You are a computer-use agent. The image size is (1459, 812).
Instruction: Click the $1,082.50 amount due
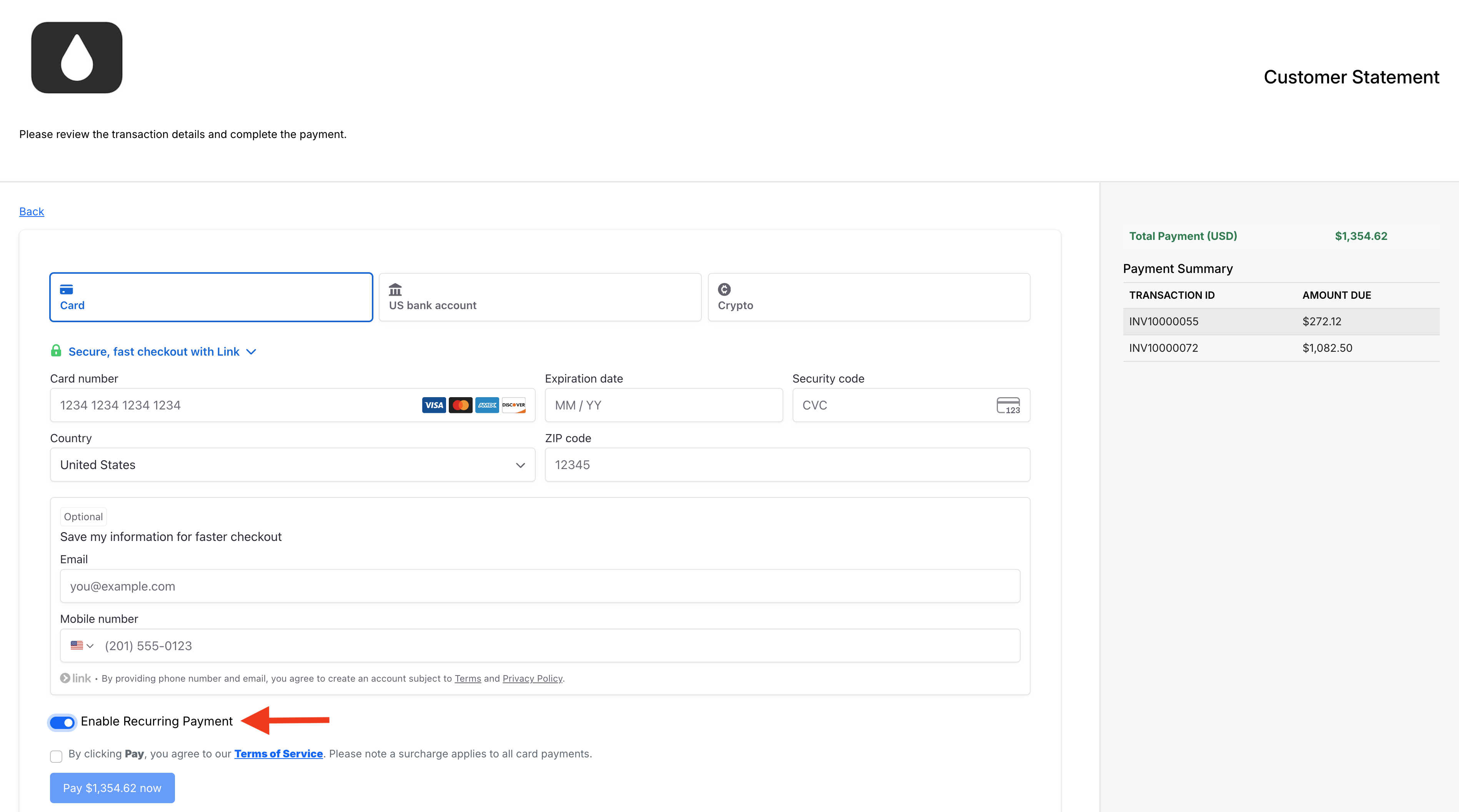coord(1327,348)
